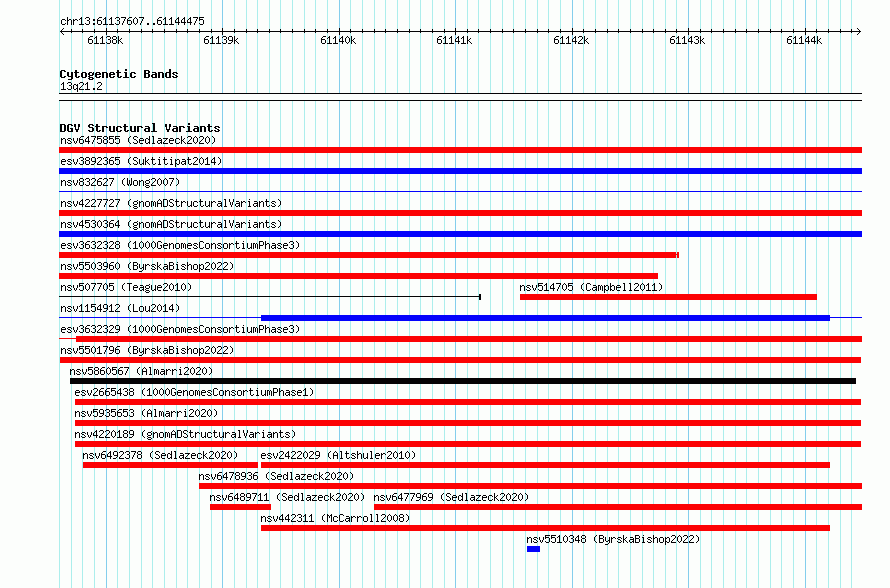The image size is (890, 588).
Task: Click nsv514705 (Campbell2011) label
Action: (x=591, y=287)
